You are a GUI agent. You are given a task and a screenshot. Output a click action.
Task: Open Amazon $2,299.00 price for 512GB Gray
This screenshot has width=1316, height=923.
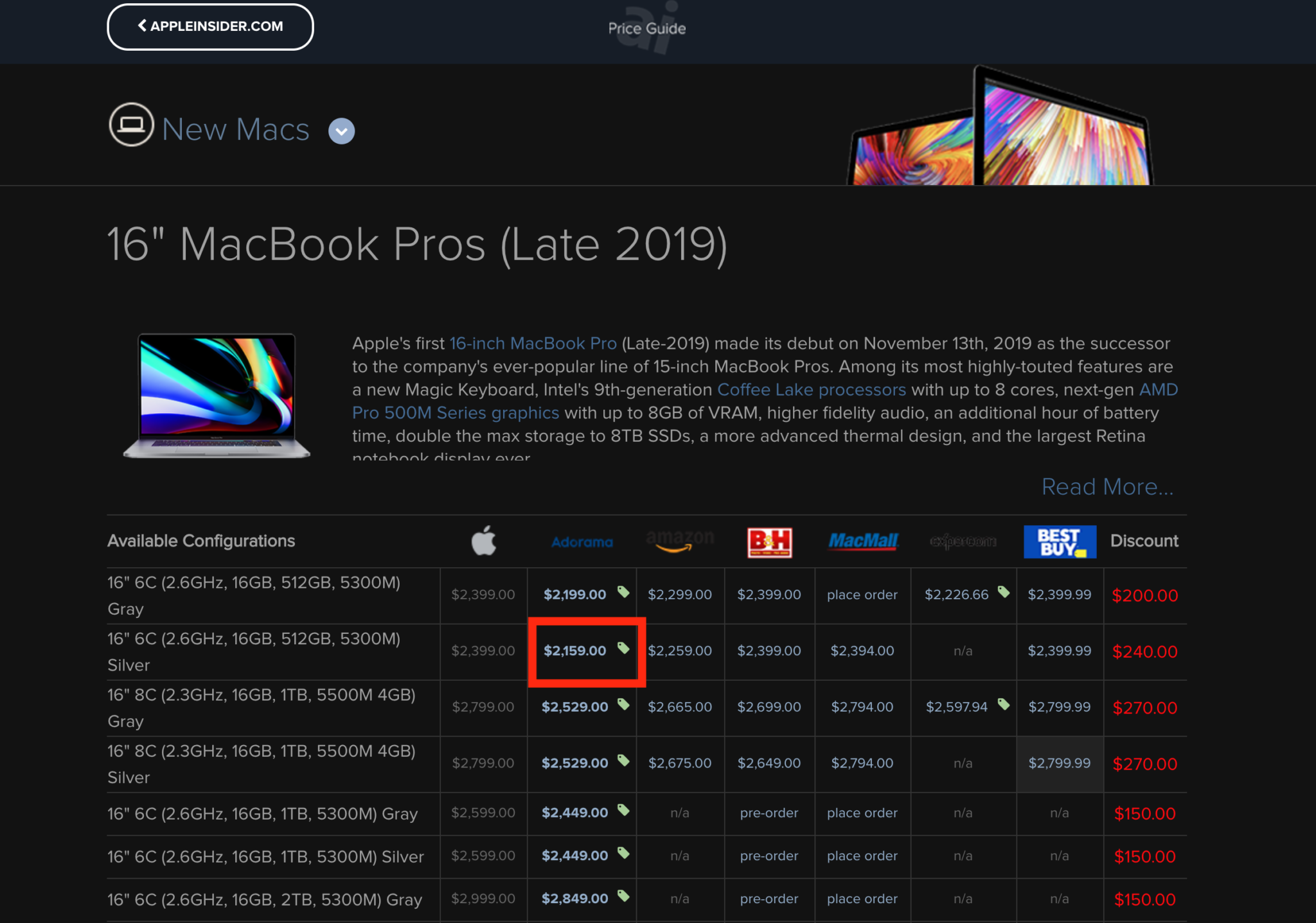680,595
